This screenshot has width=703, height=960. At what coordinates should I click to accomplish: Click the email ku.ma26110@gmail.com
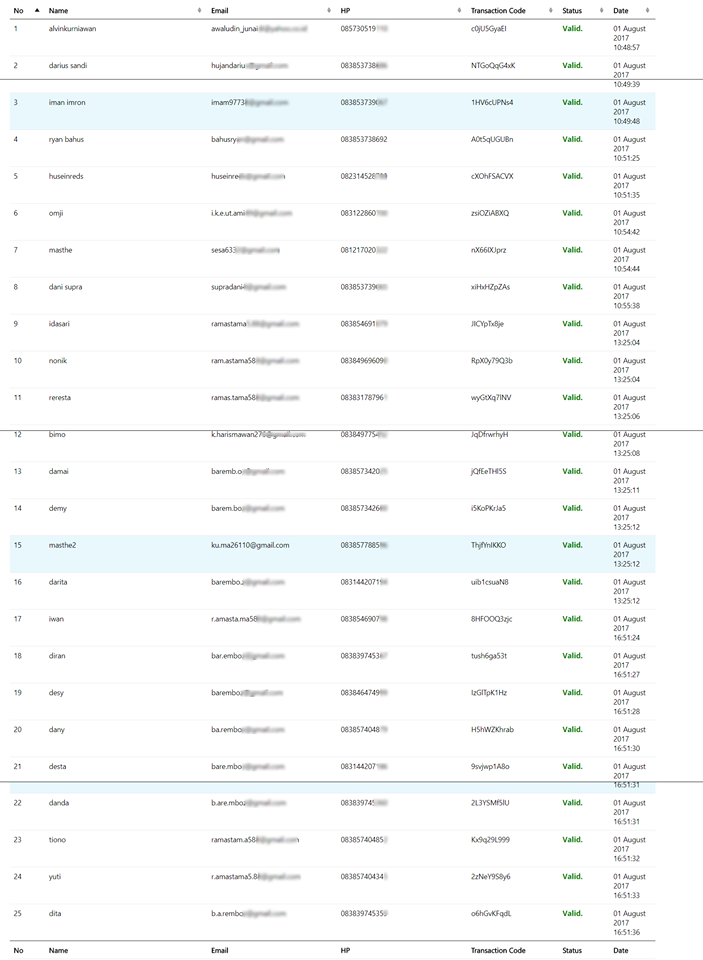click(250, 545)
